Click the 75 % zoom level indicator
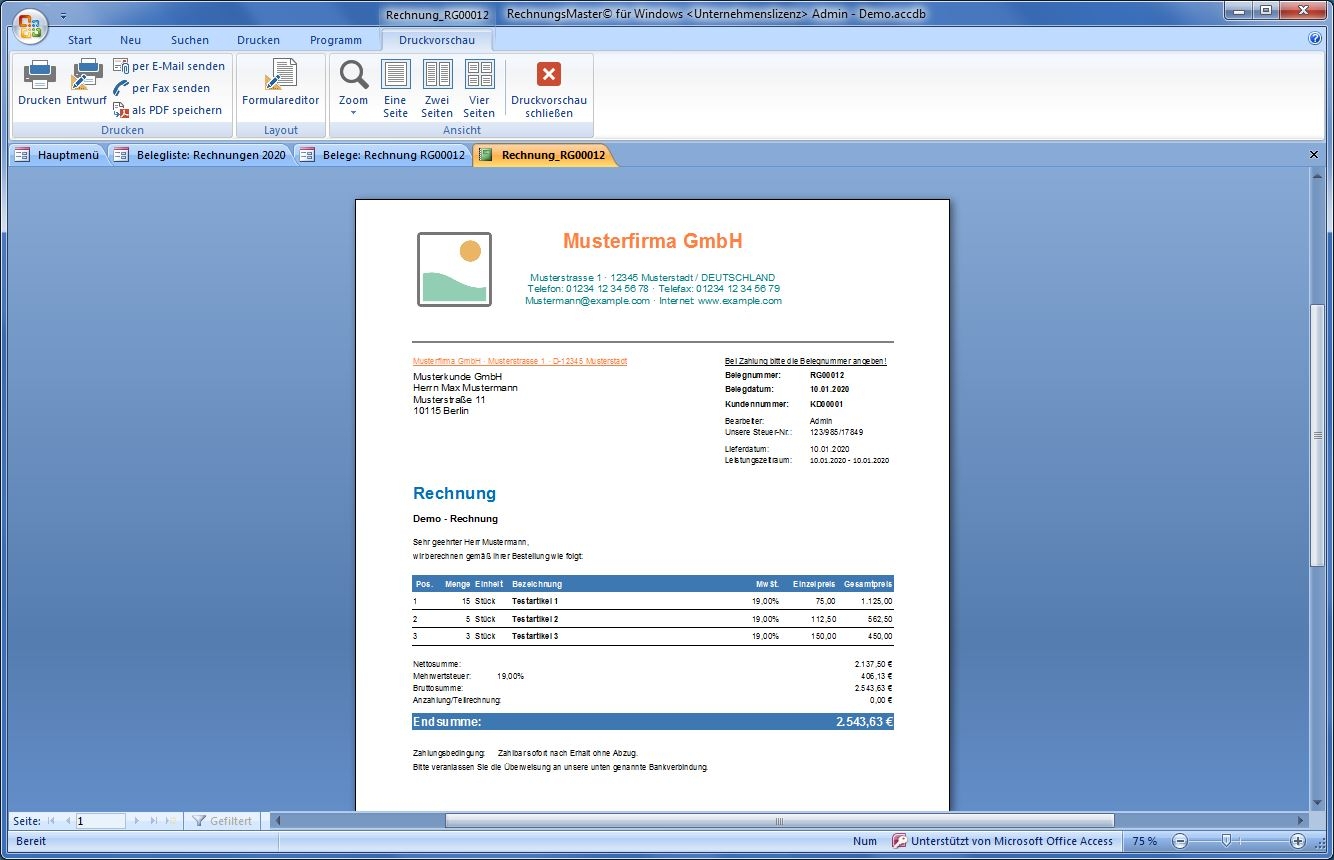Image resolution: width=1334 pixels, height=860 pixels. click(x=1145, y=841)
